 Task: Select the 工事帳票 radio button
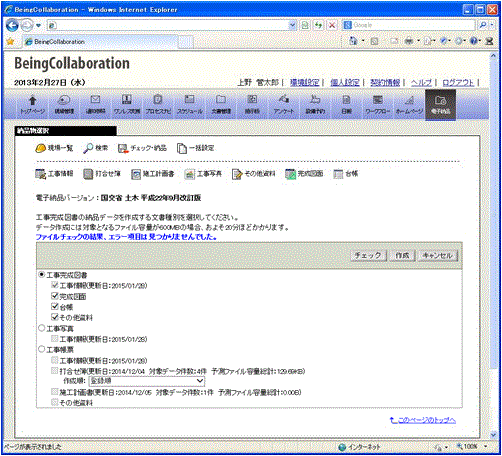coord(42,349)
